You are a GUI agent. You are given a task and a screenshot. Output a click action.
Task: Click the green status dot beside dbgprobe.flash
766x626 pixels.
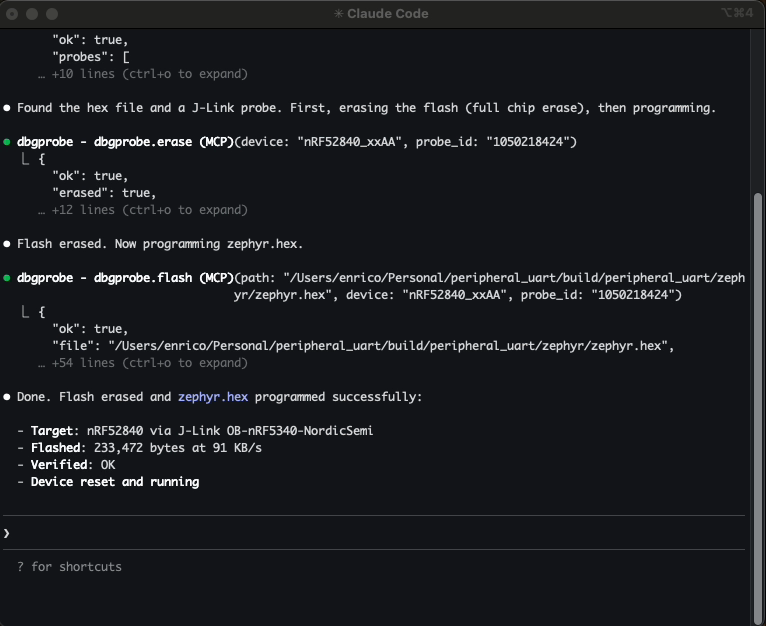click(x=8, y=278)
